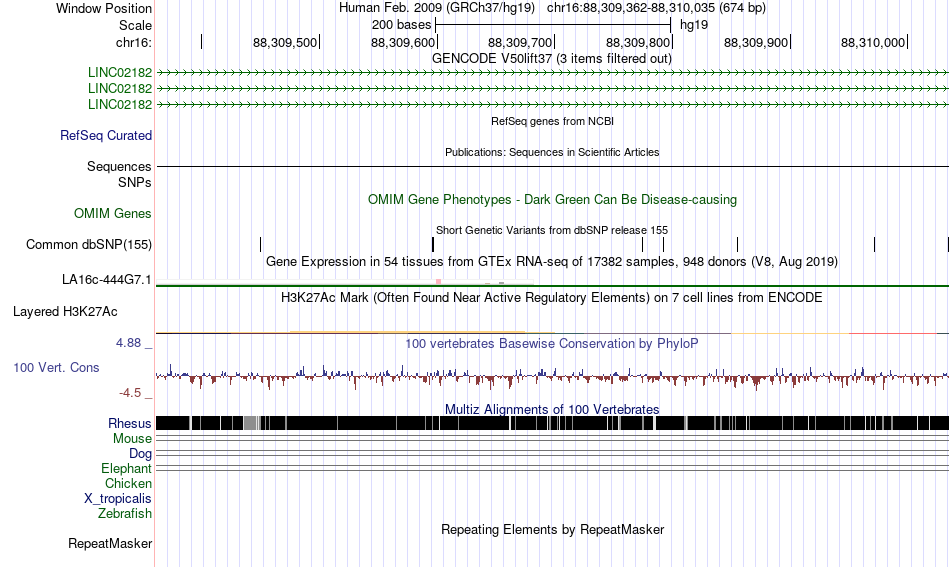The height and width of the screenshot is (567, 950).
Task: Click the H3K27Ac Mark track title
Action: pyautogui.click(x=552, y=297)
